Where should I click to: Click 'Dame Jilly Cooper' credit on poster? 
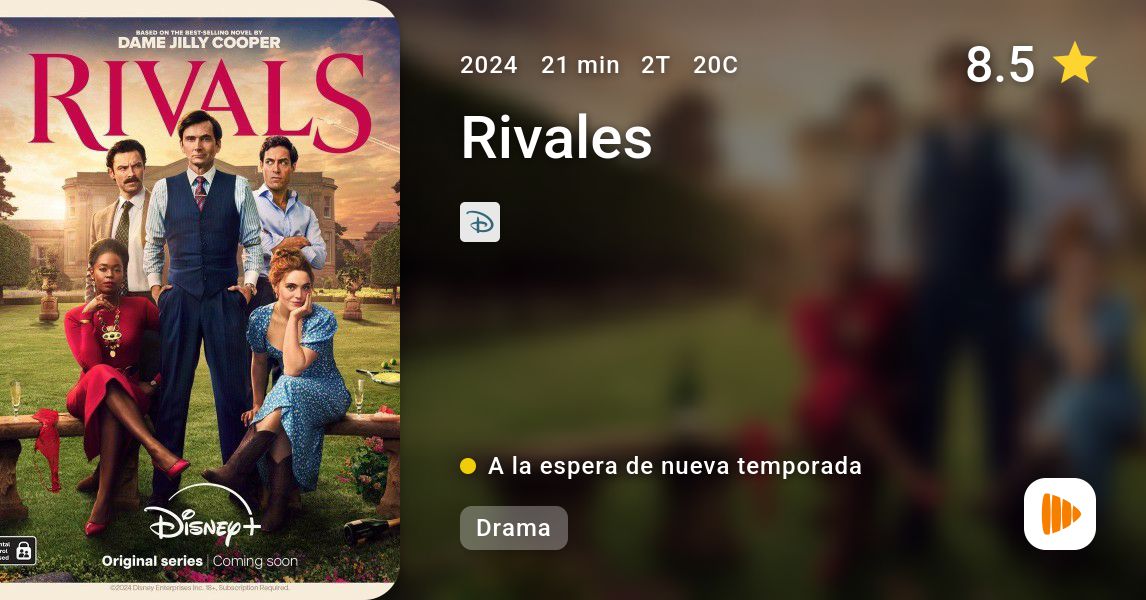click(200, 43)
